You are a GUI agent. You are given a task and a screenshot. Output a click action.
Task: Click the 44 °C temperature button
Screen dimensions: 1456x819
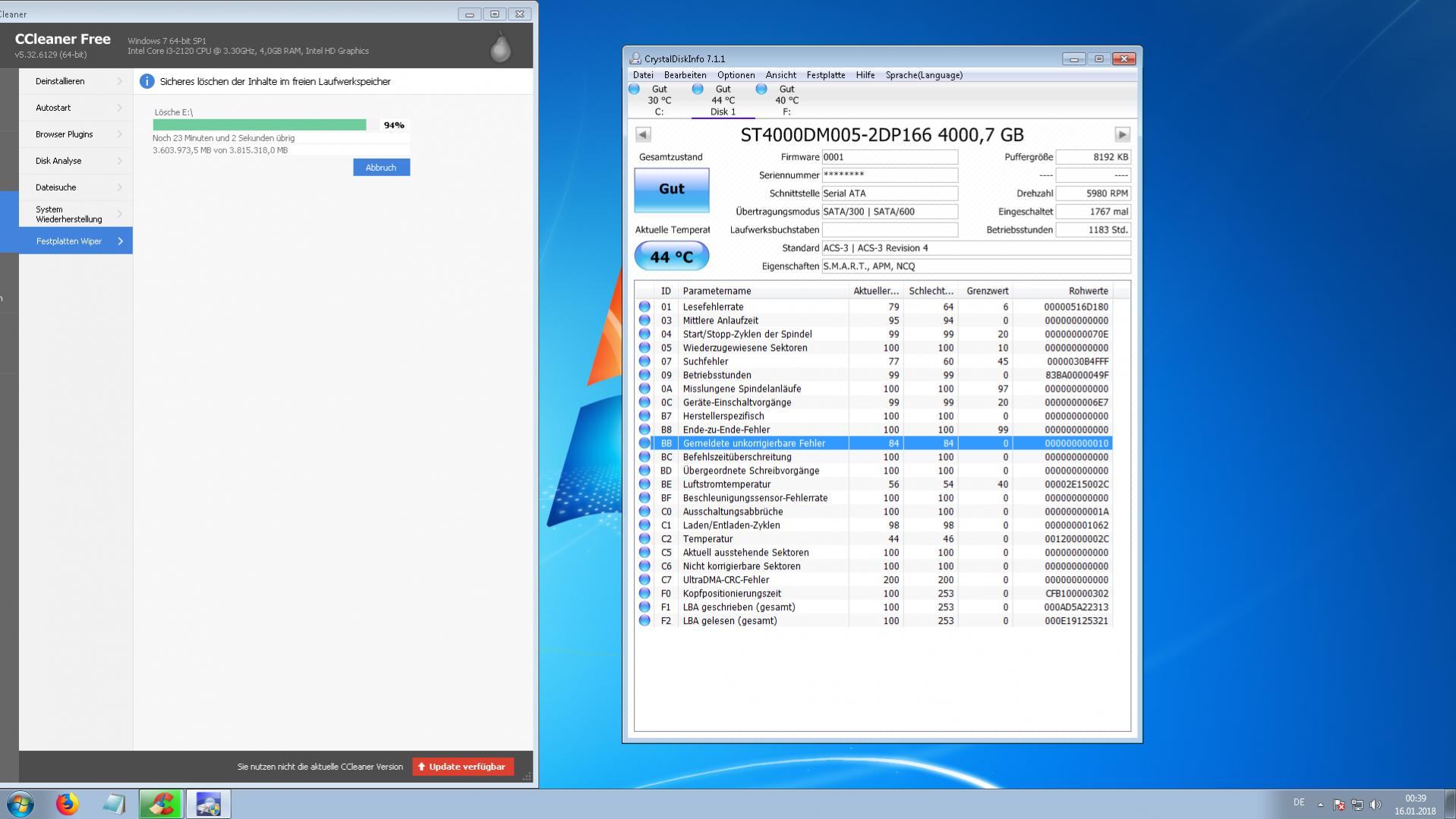[672, 257]
